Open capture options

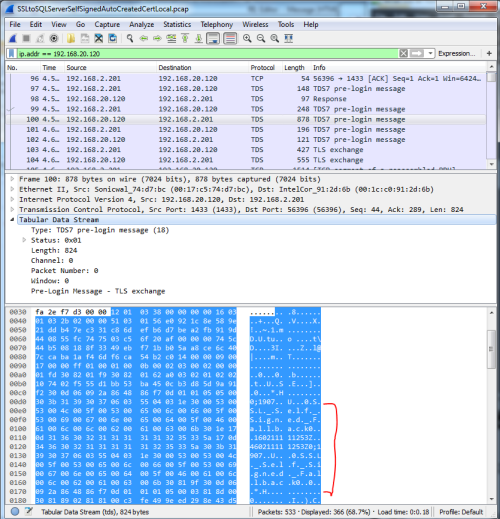click(54, 38)
